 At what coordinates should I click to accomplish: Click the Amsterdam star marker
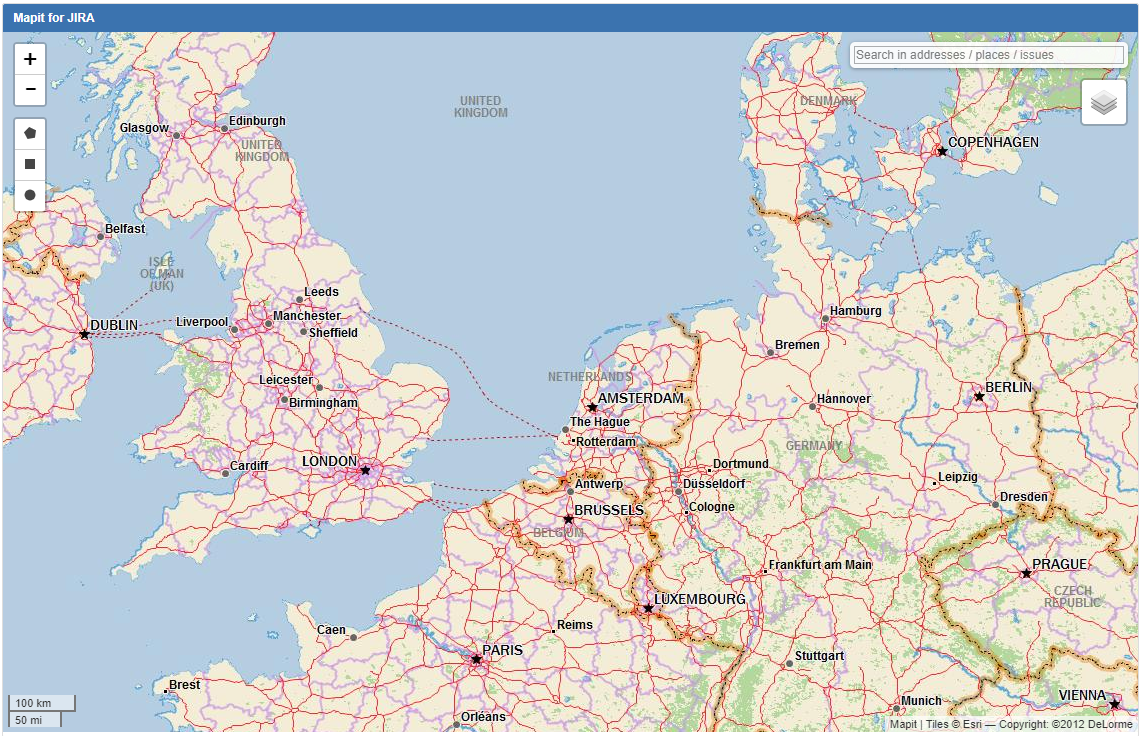point(592,407)
